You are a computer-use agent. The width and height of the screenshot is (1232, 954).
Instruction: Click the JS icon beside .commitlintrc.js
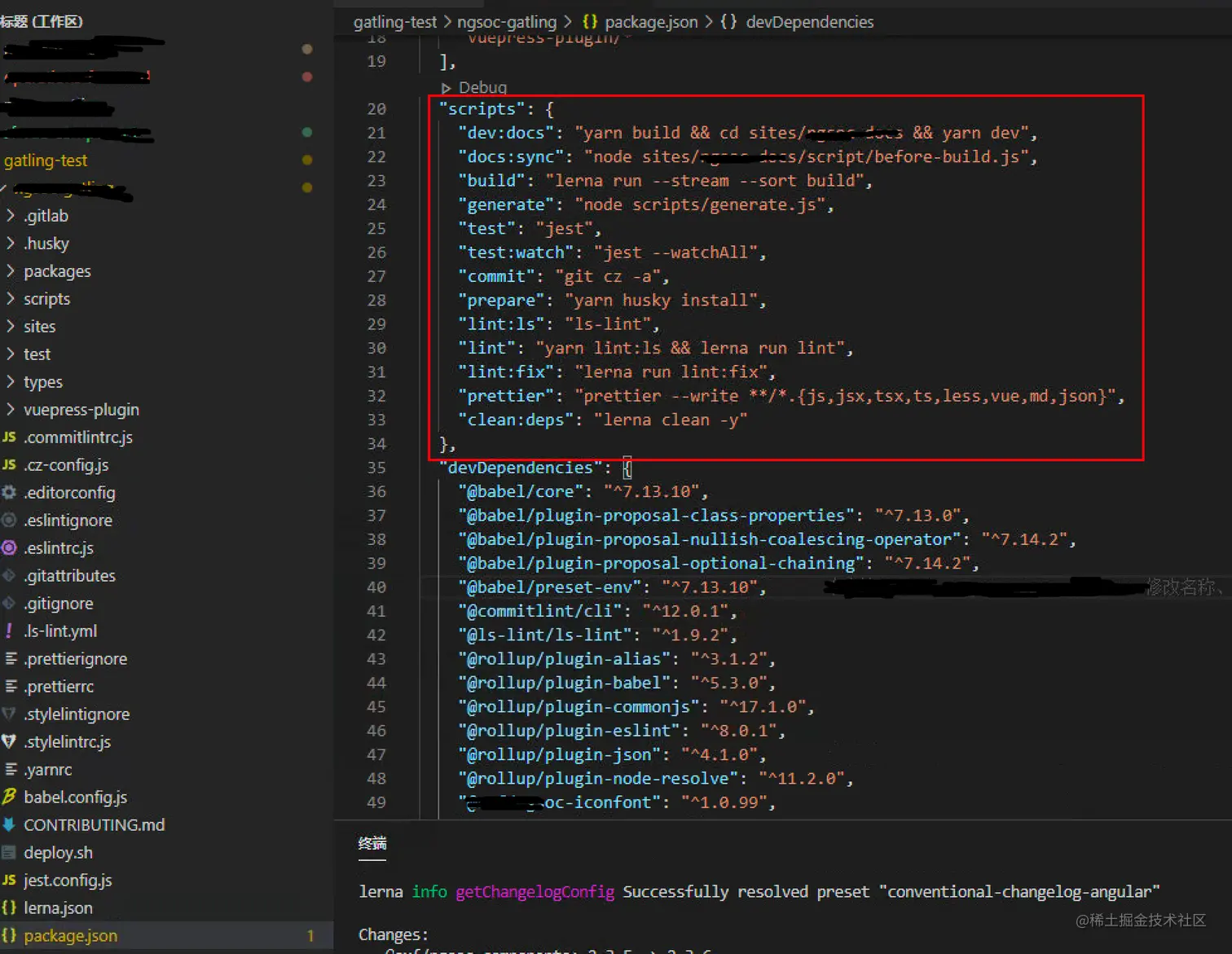click(x=9, y=437)
